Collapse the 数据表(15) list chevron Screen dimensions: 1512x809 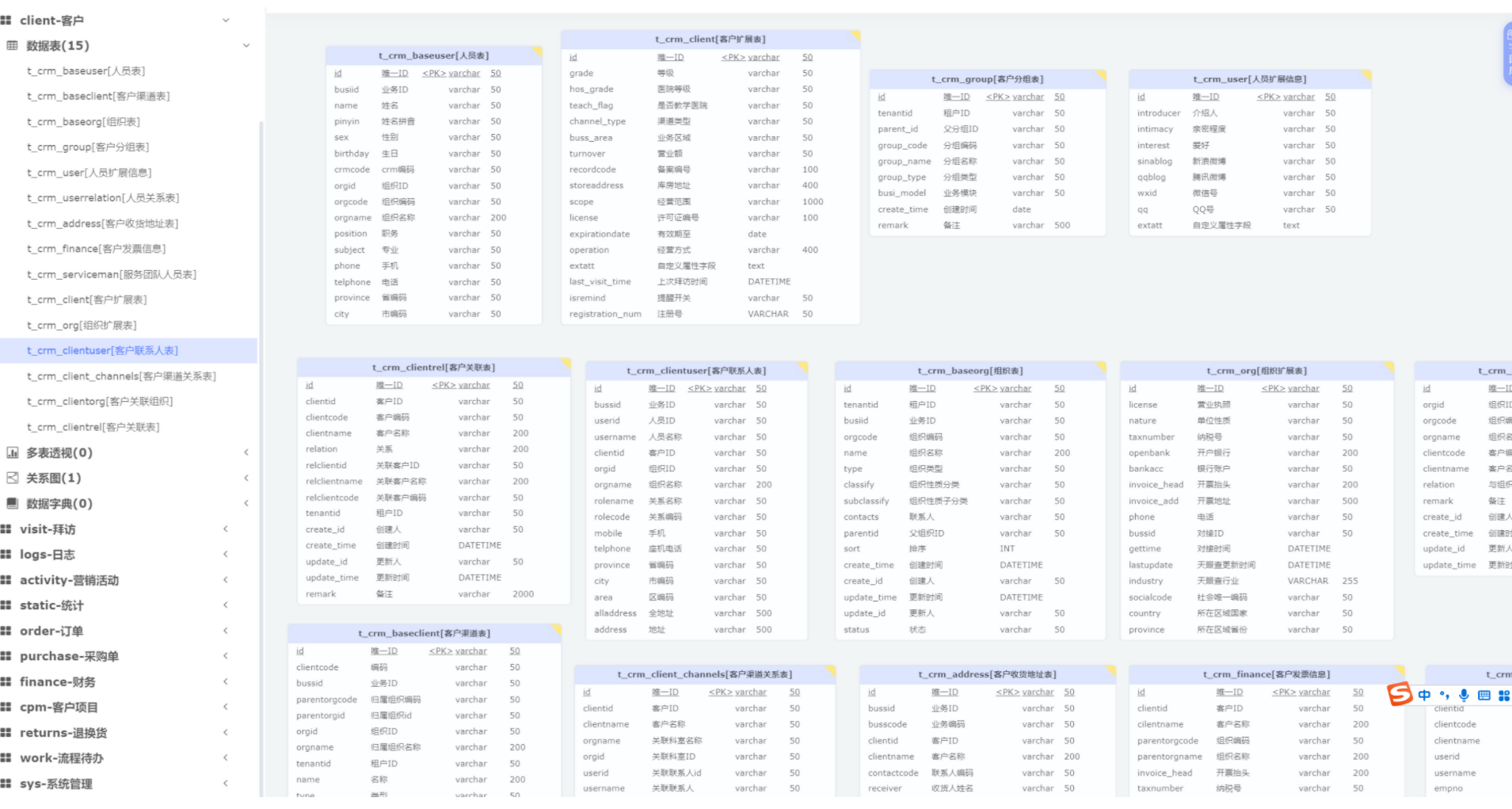(246, 46)
